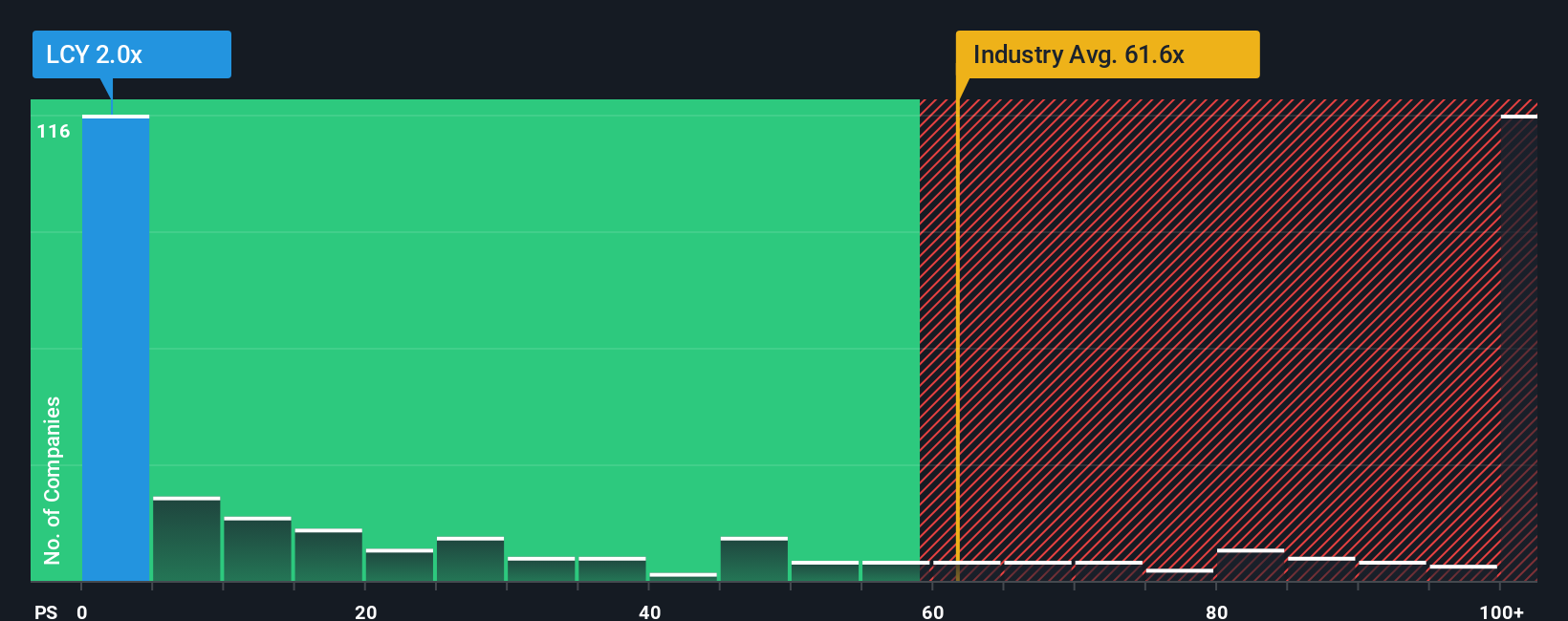
Task: Click the Industry Avg. 61.6x label
Action: click(1107, 54)
